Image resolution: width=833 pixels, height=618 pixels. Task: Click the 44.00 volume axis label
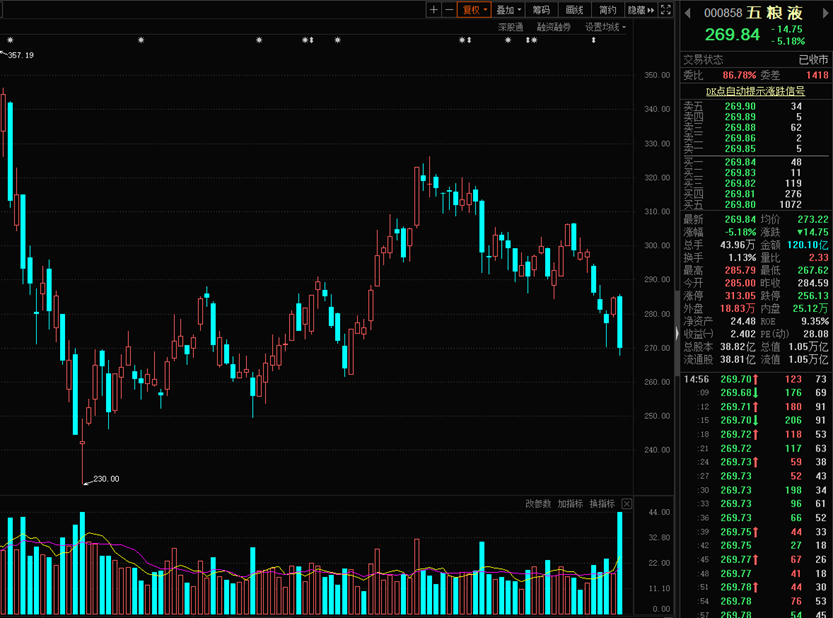click(659, 512)
